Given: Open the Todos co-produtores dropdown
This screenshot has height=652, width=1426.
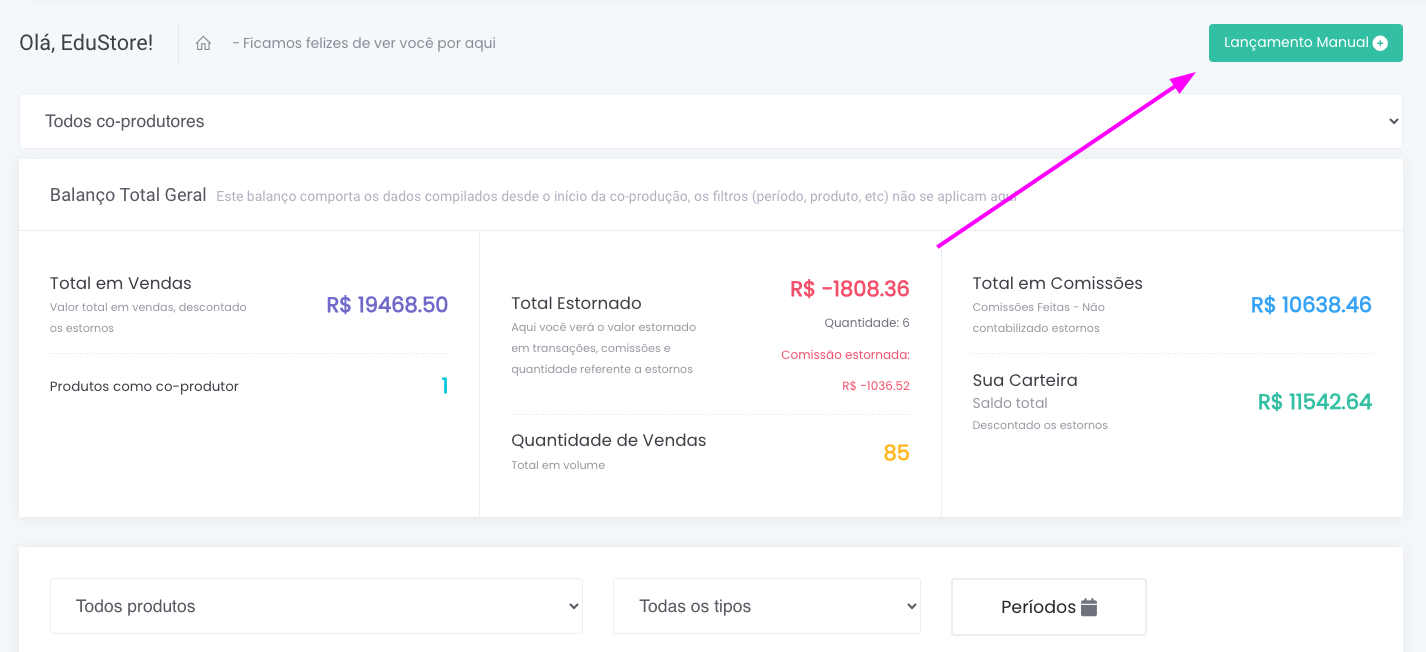Looking at the screenshot, I should 710,121.
